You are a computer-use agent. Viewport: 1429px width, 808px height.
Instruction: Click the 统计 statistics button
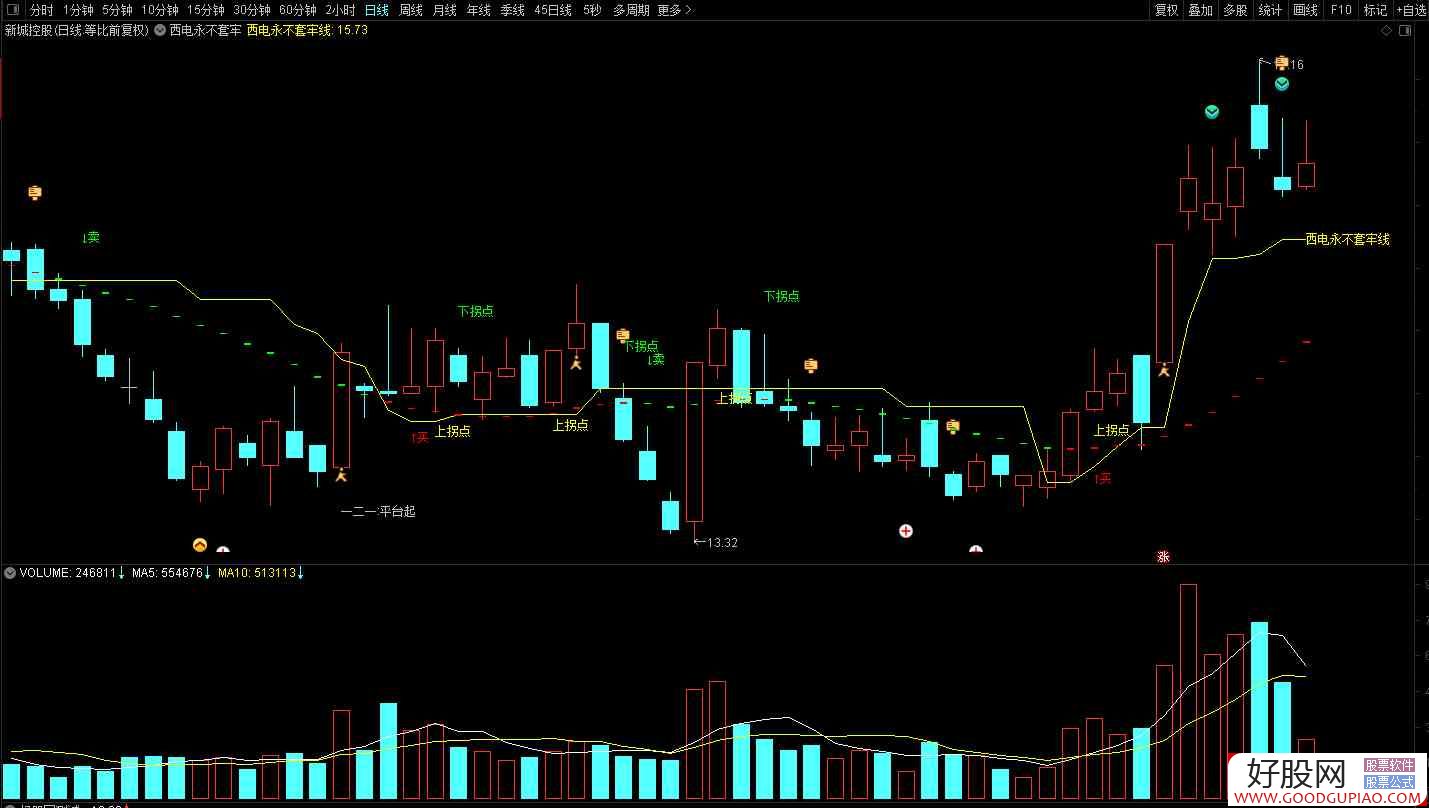click(1271, 10)
